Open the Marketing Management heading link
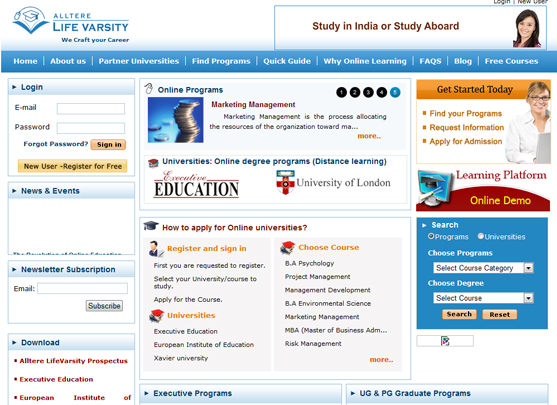Image resolution: width=557 pixels, height=405 pixels. (x=253, y=104)
